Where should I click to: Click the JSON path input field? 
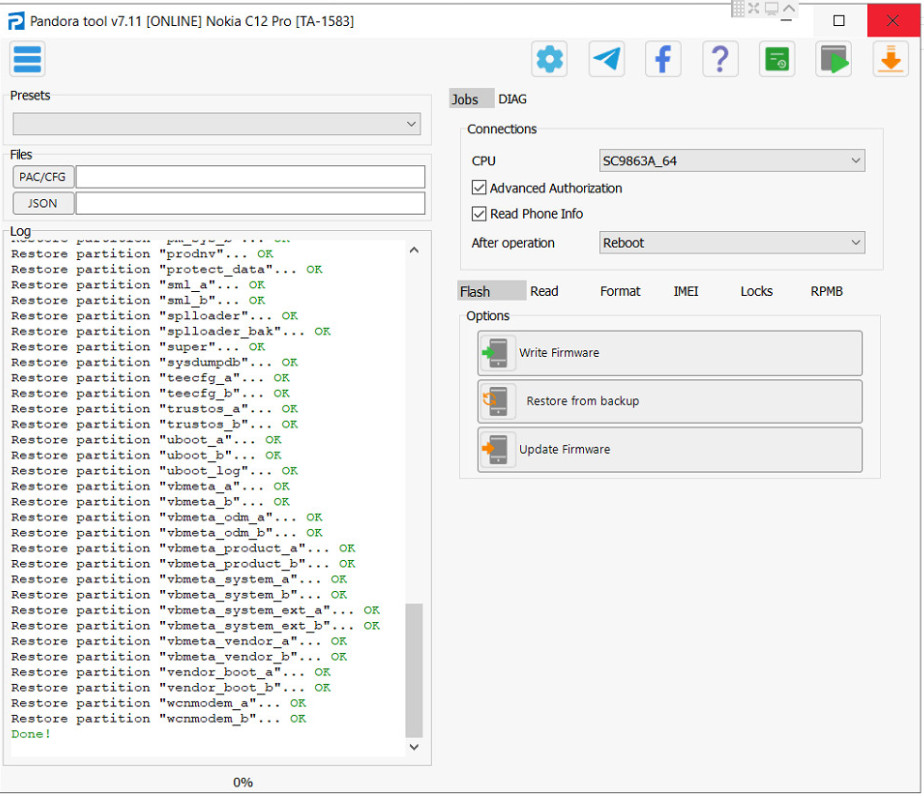(250, 203)
